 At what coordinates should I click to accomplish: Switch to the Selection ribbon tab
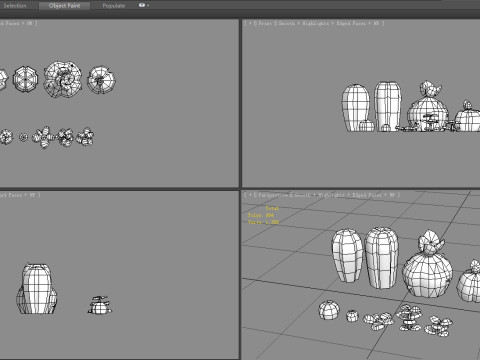click(15, 6)
